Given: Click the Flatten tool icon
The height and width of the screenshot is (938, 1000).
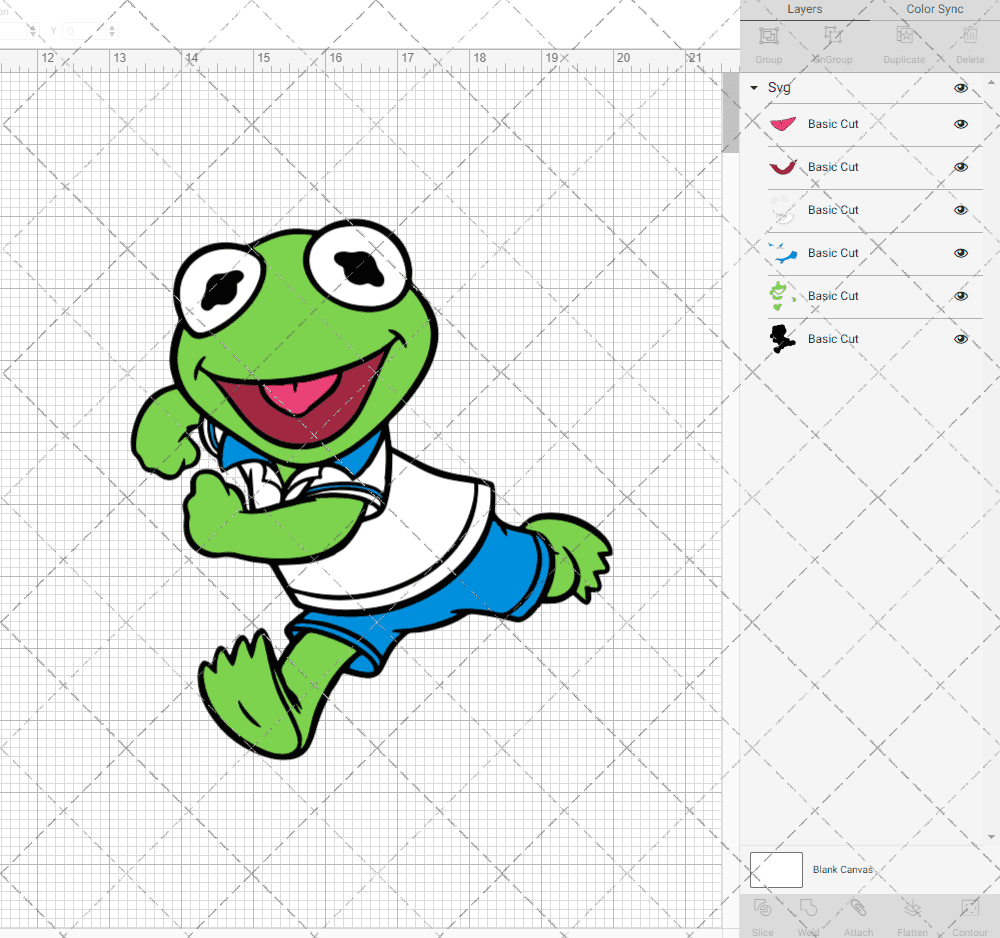Looking at the screenshot, I should click(913, 908).
